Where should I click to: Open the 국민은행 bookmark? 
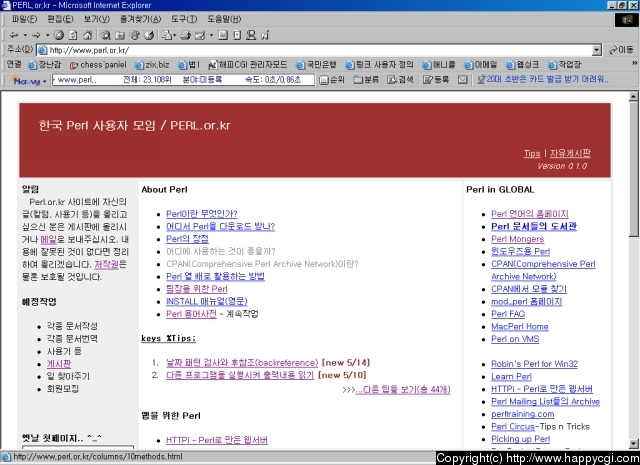(x=316, y=65)
